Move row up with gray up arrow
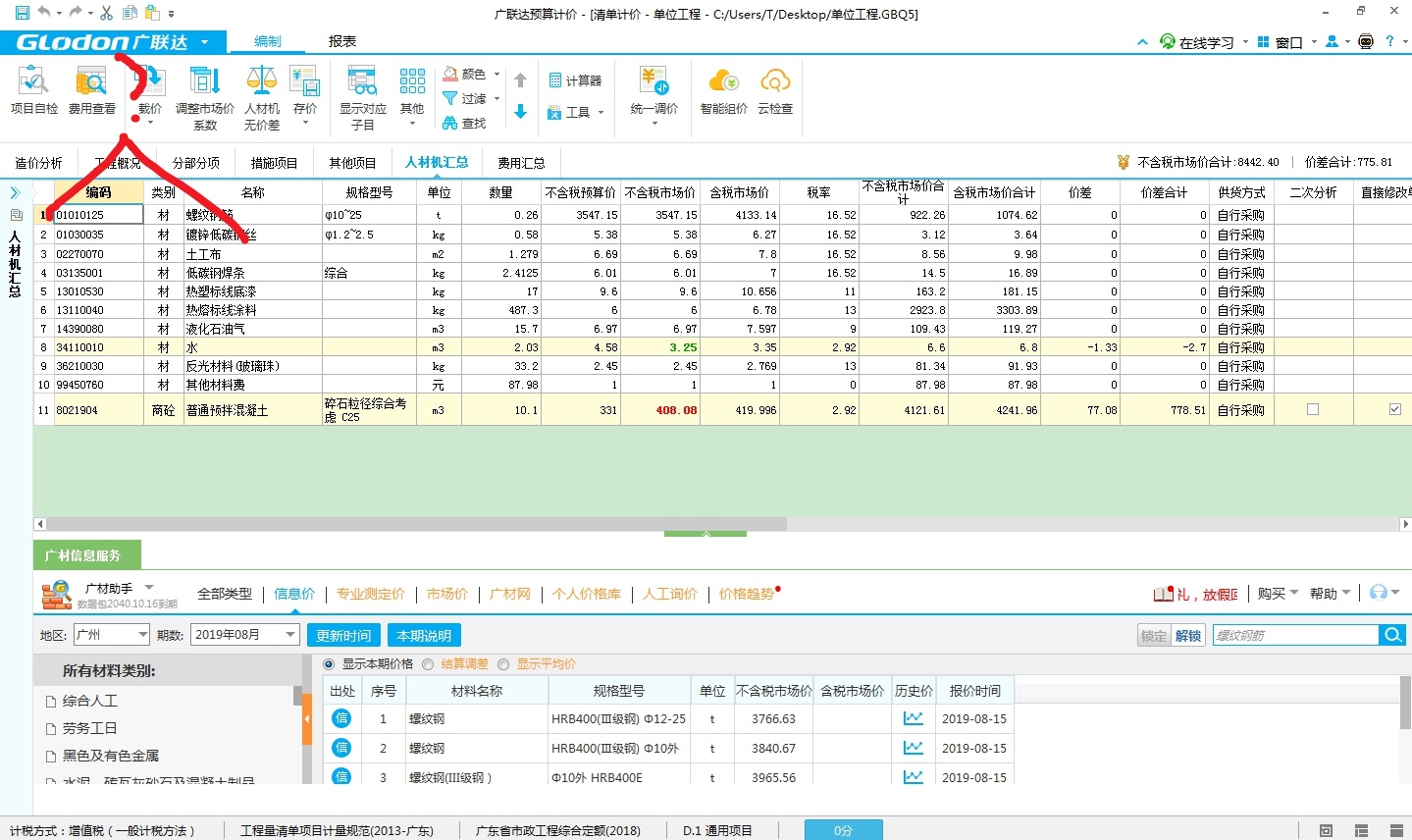This screenshot has height=840, width=1412. 521,80
